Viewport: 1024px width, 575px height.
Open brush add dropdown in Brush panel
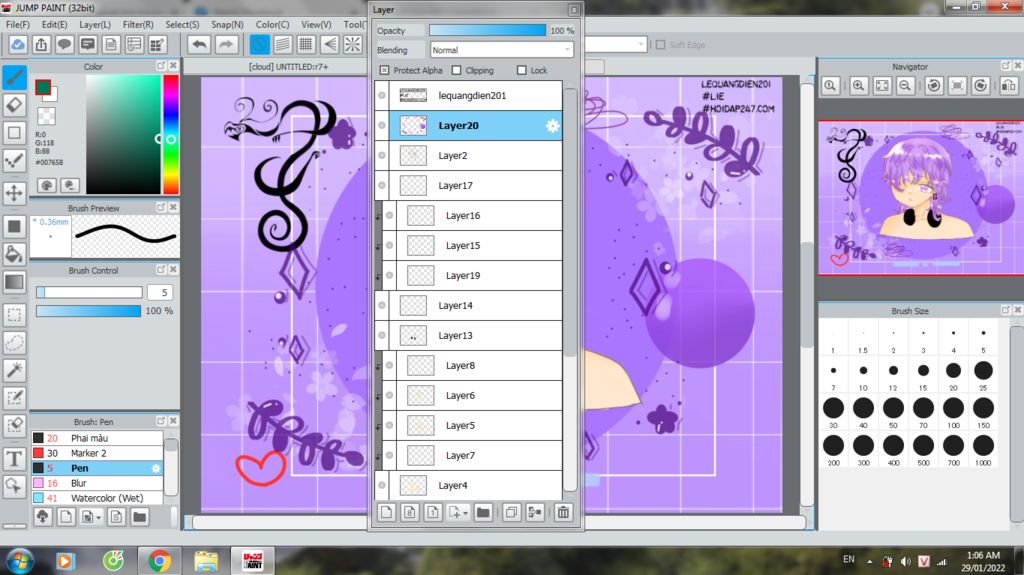click(98, 518)
